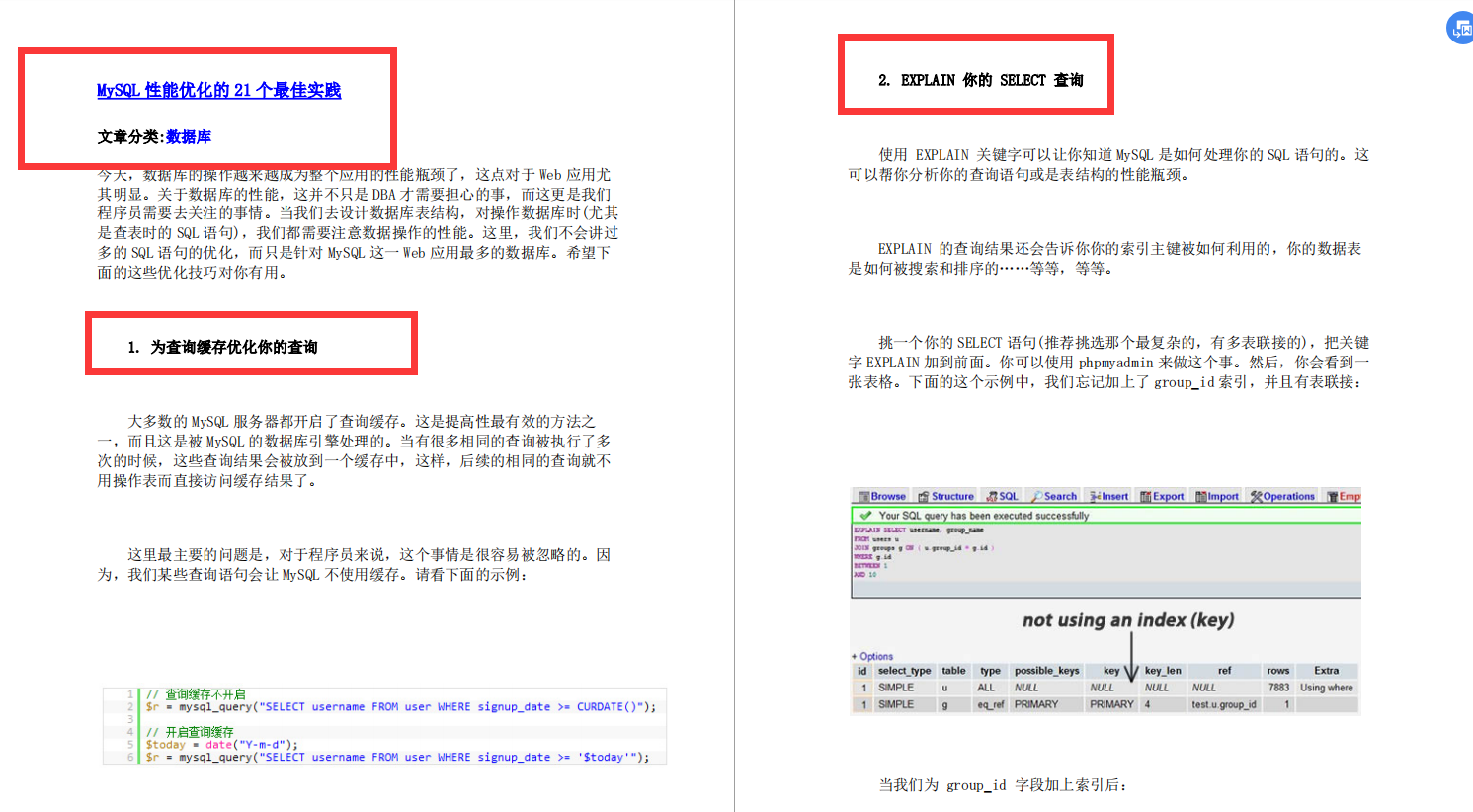
Task: Click the blue convert-to-Word floating icon
Action: 1460,29
